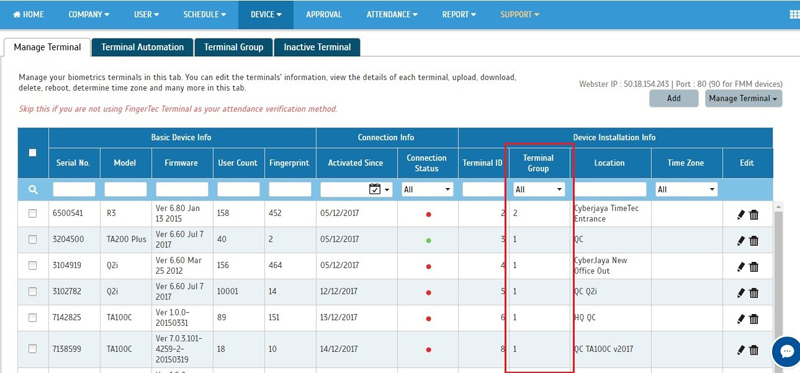Screen dimensions: 800x373
Task: Edit terminal 7142825 with pencil icon
Action: click(741, 319)
